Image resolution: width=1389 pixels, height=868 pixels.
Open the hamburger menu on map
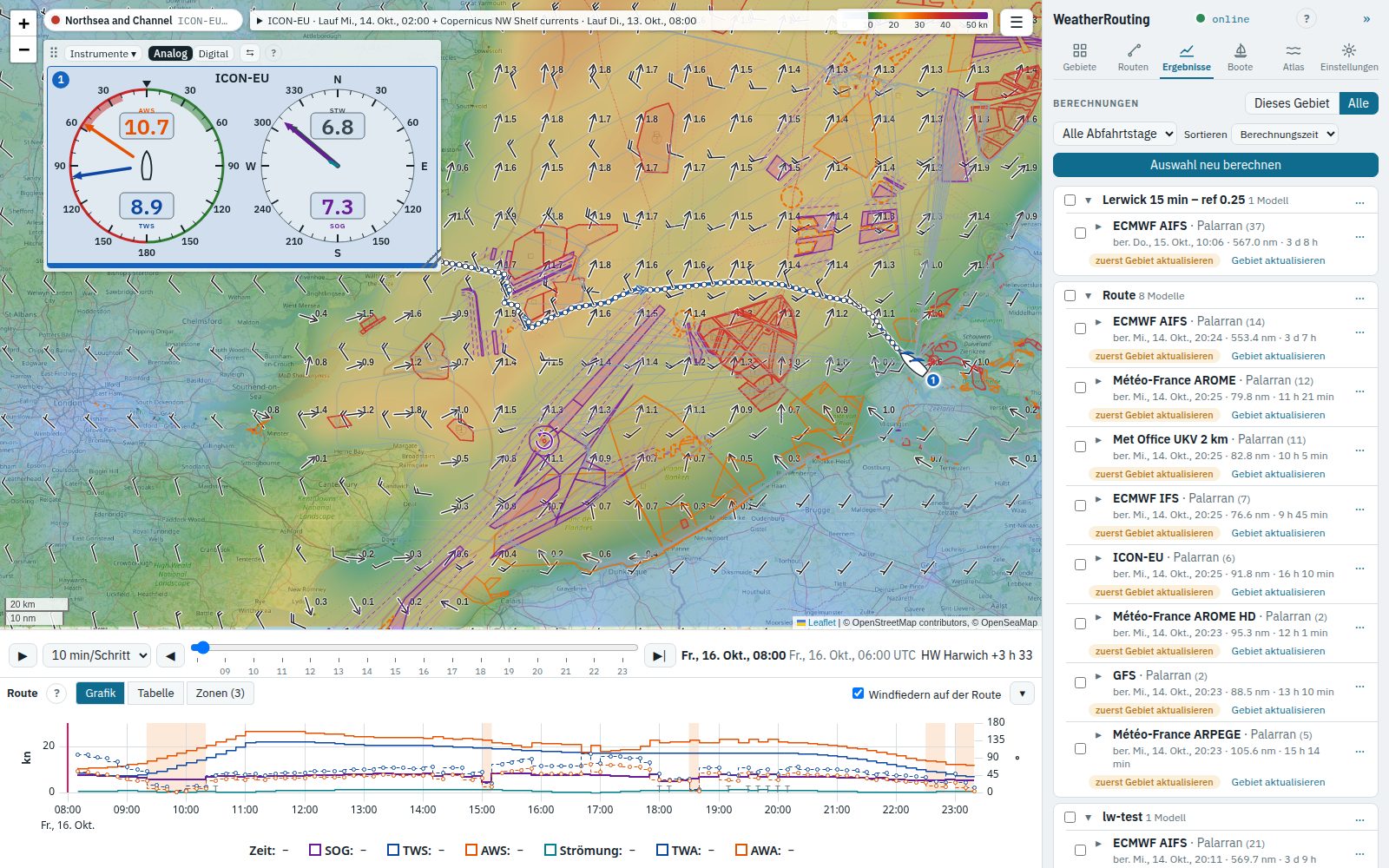click(x=1016, y=23)
